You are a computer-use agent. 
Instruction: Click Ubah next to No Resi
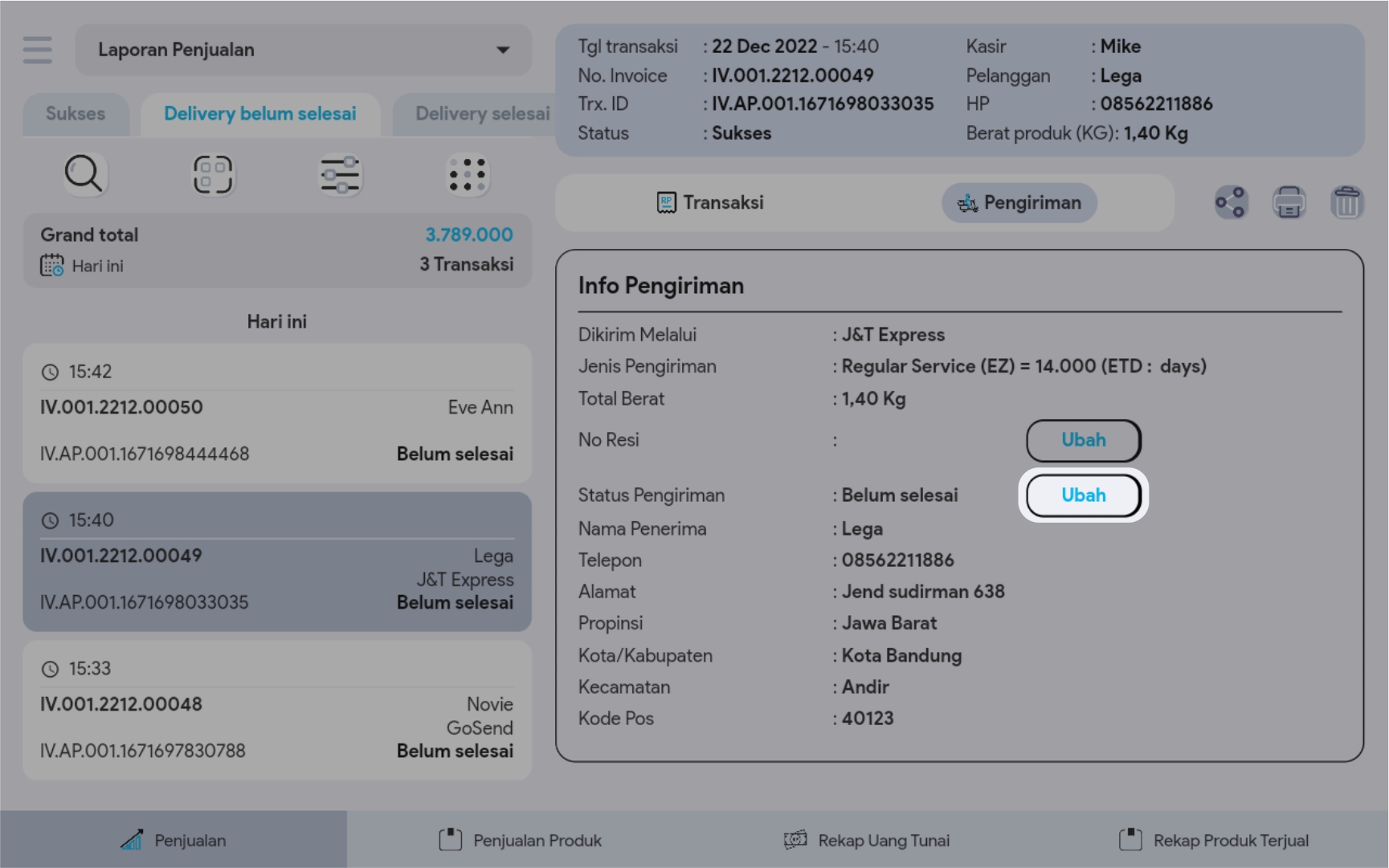[1083, 440]
